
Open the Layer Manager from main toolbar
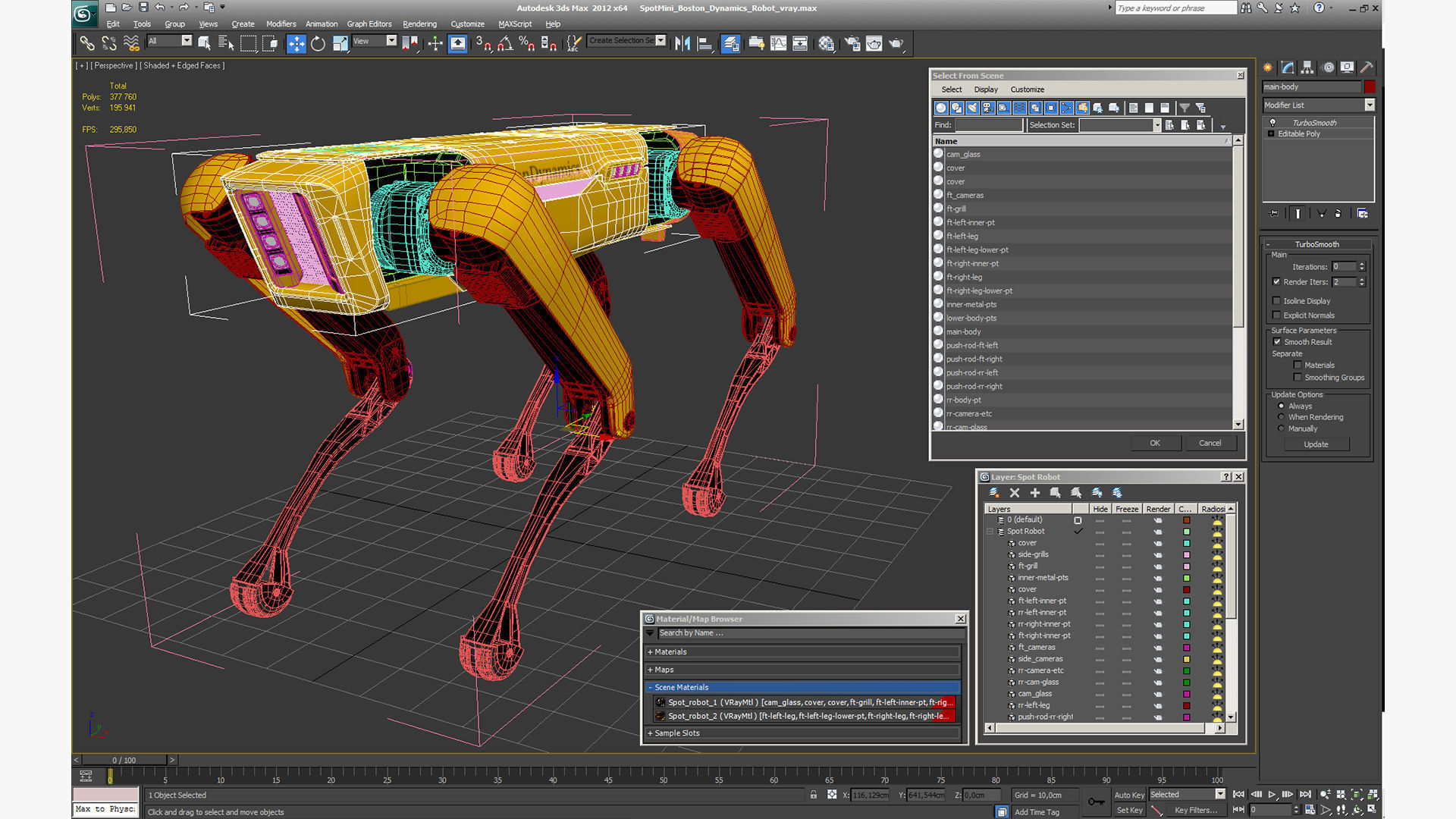click(730, 43)
